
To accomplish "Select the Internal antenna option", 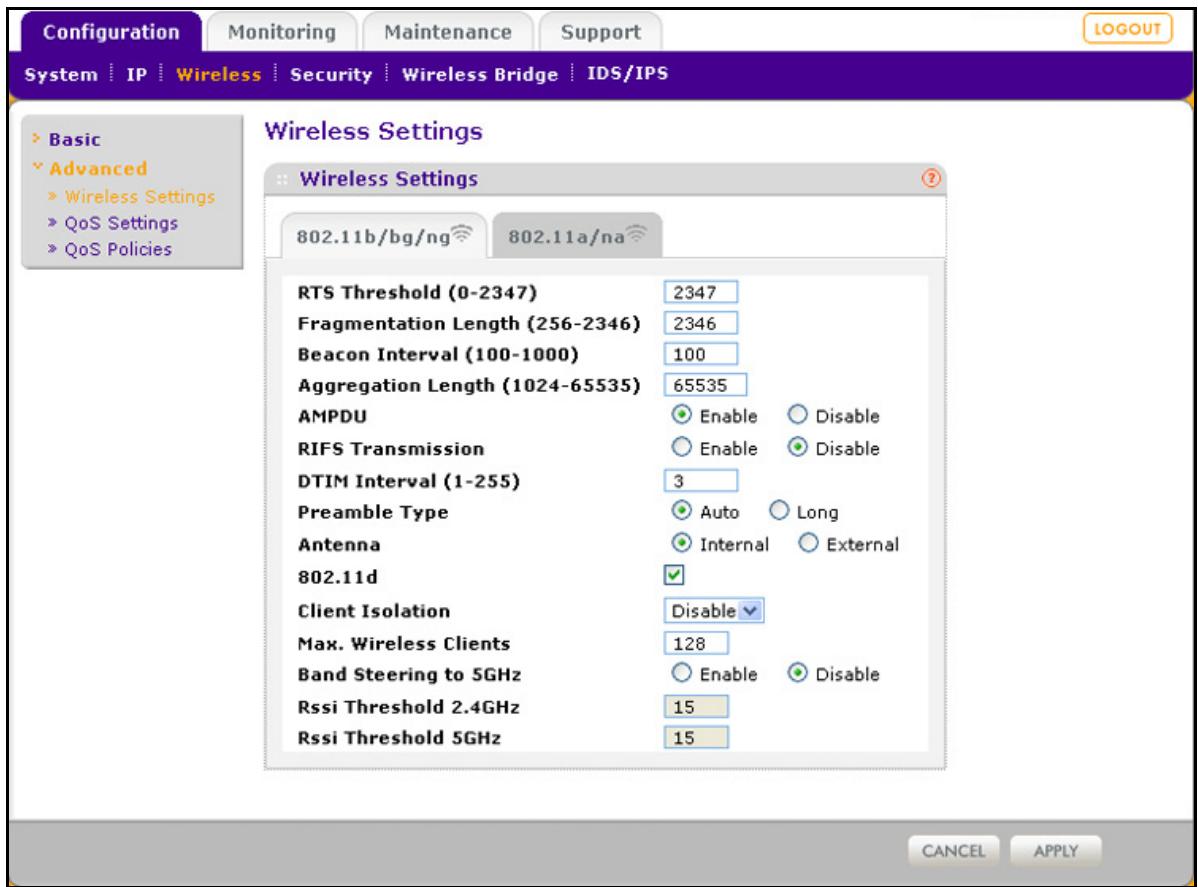I will coord(681,543).
